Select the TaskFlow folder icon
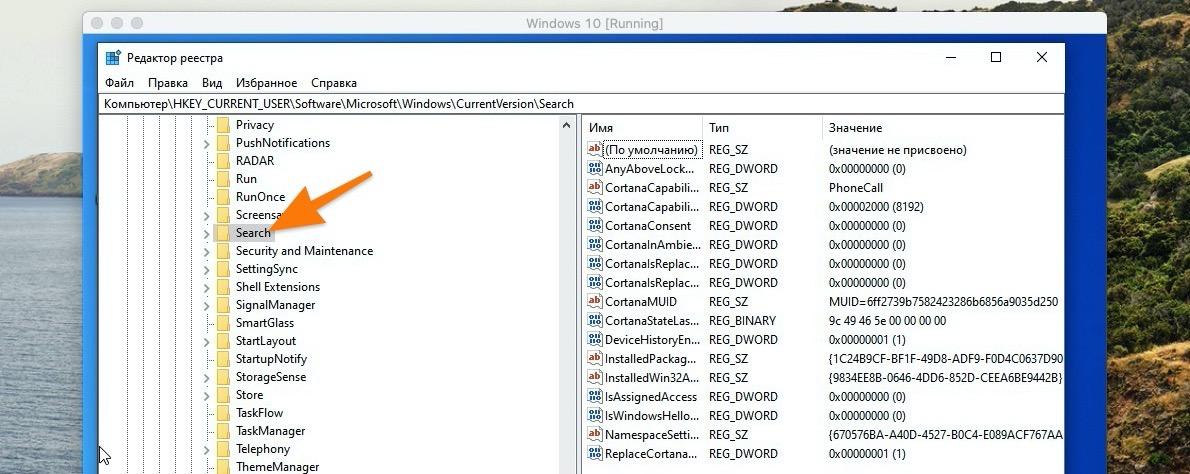 click(x=223, y=413)
